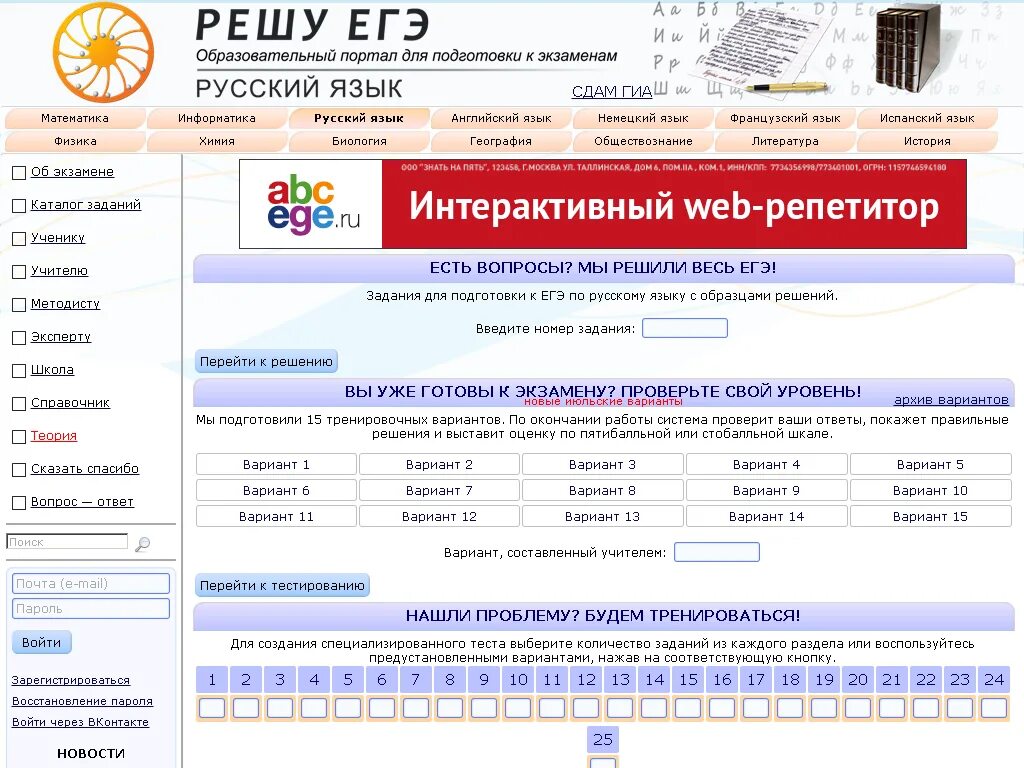1024x768 pixels.
Task: Follow the СДАМ ГИА link
Action: pos(612,91)
